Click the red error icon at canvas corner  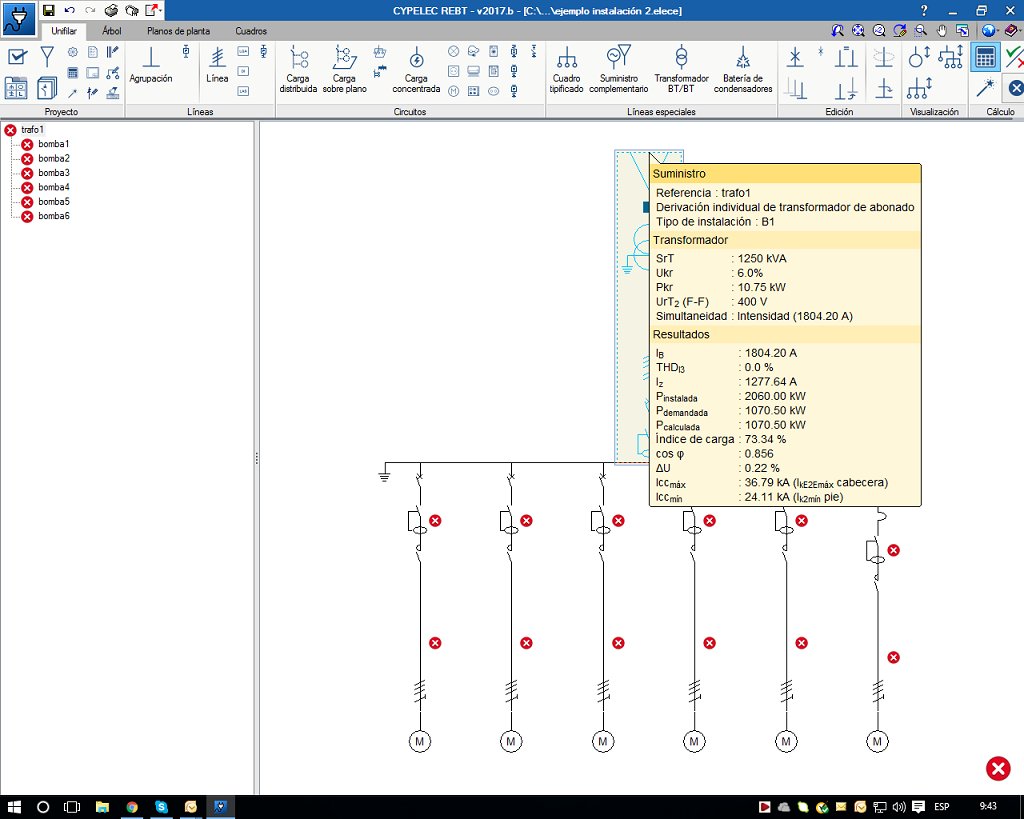(x=998, y=768)
